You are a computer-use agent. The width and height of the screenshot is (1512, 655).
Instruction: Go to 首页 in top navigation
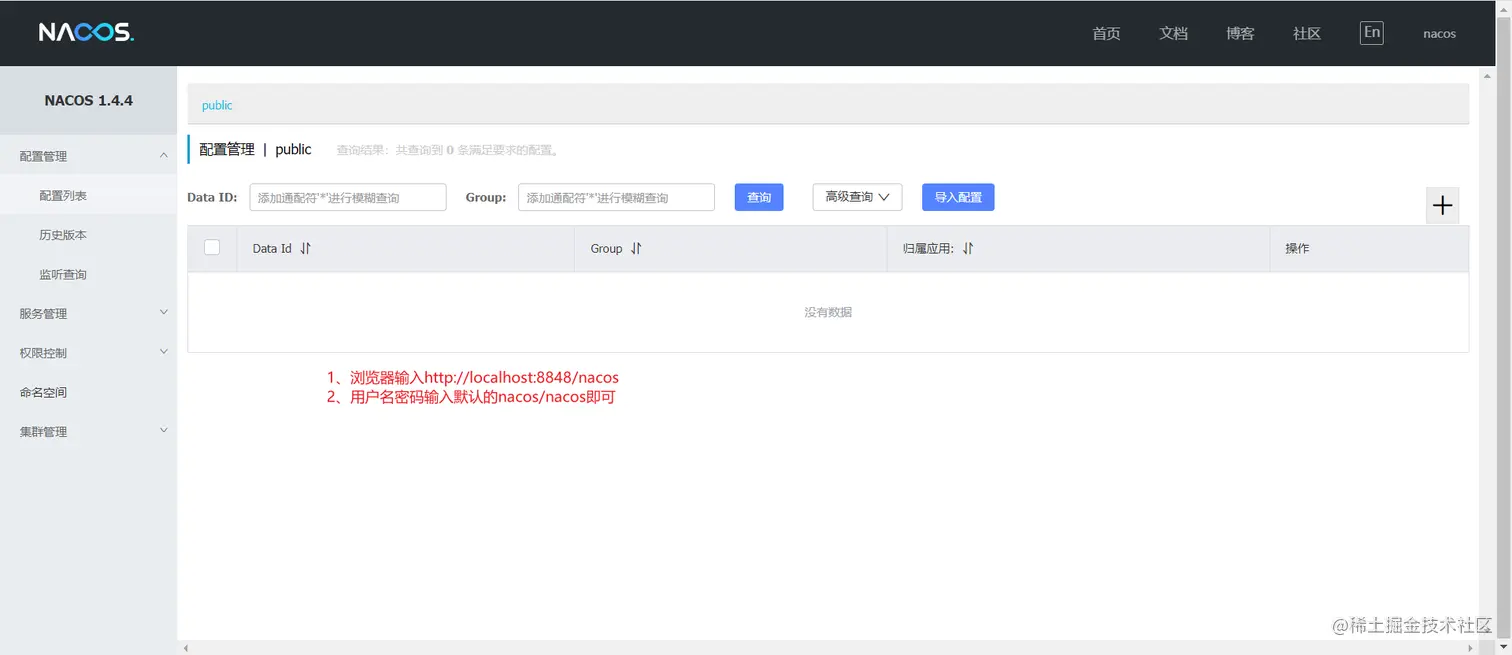pos(1106,33)
